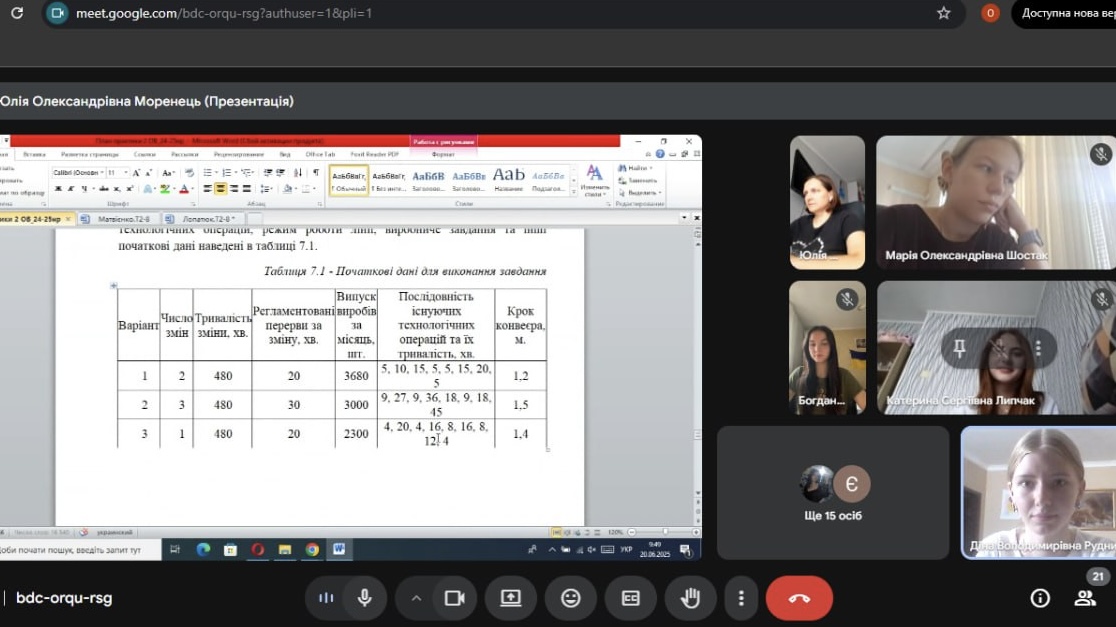1116x627 pixels.
Task: Show the participants people panel
Action: [1085, 598]
